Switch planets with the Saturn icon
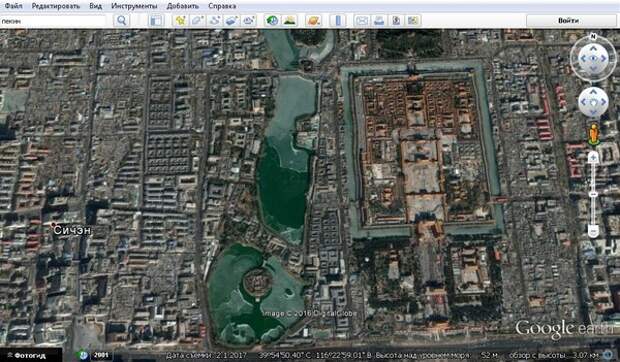The height and width of the screenshot is (362, 620). point(313,21)
